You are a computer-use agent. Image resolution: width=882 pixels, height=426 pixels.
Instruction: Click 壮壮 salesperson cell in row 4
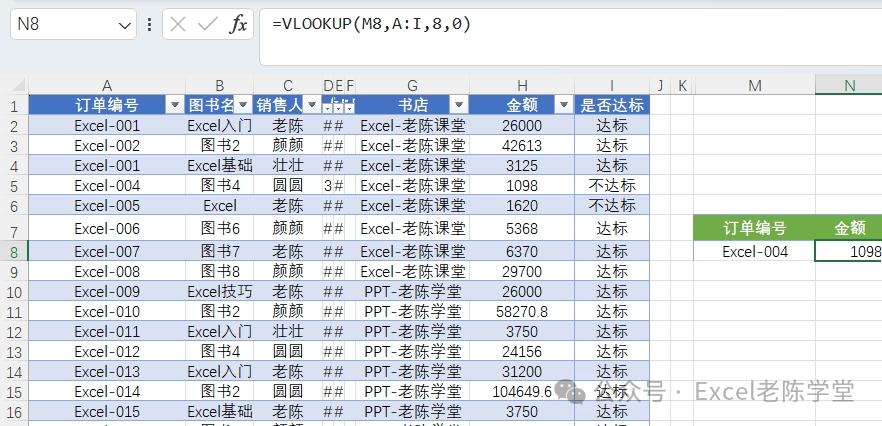[x=288, y=165]
